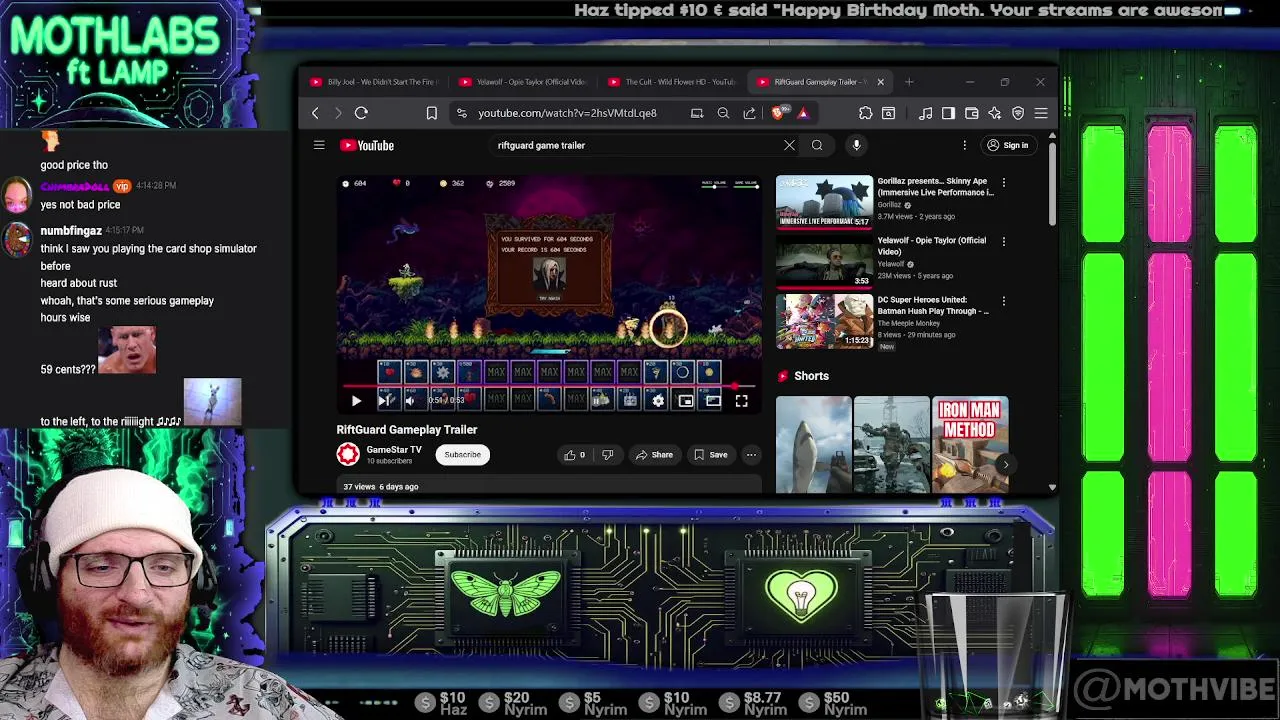The height and width of the screenshot is (720, 1280).
Task: Bookmark this page in browser
Action: point(432,113)
